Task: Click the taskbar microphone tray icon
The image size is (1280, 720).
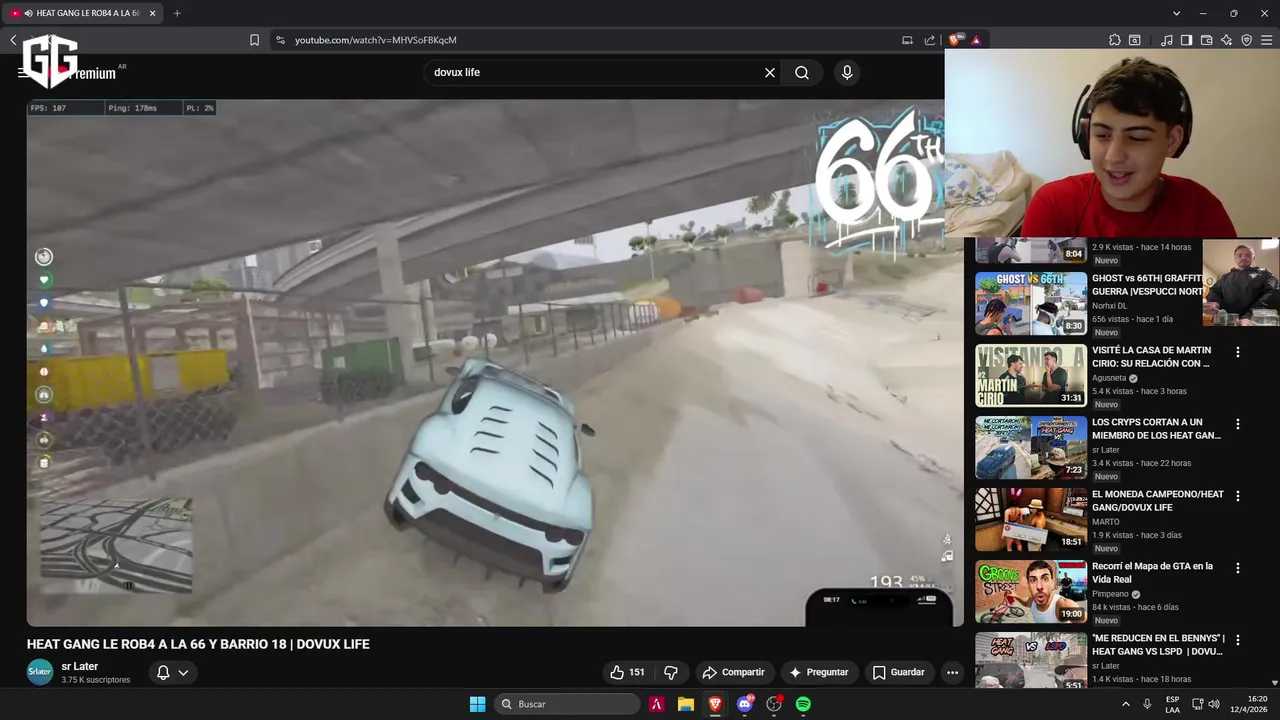Action: (x=1147, y=704)
